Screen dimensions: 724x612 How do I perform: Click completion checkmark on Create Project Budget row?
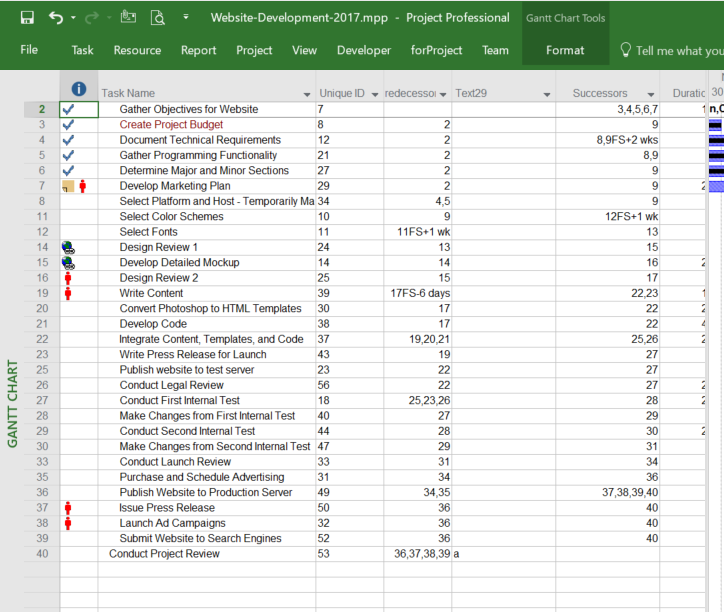click(68, 125)
